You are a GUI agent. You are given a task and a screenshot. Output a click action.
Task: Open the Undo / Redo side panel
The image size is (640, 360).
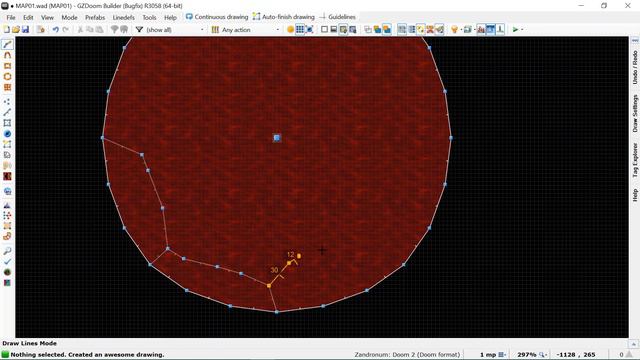(x=635, y=67)
